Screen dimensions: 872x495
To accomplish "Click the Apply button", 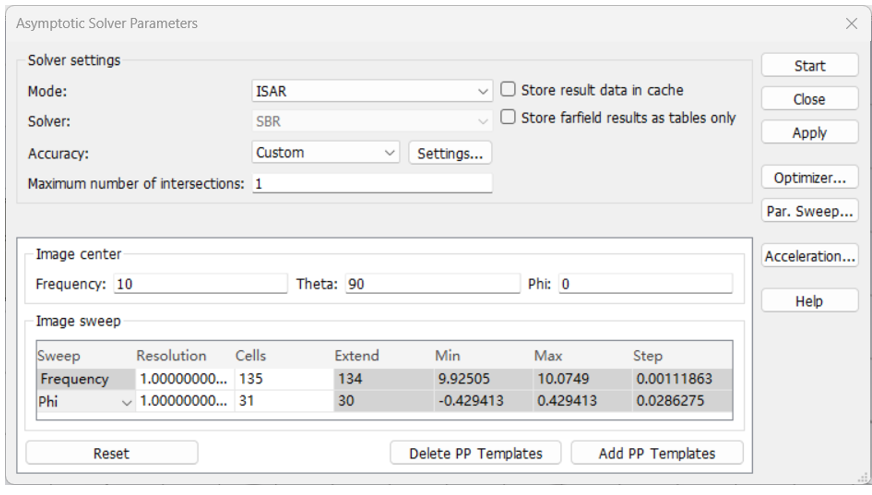I will click(x=809, y=133).
